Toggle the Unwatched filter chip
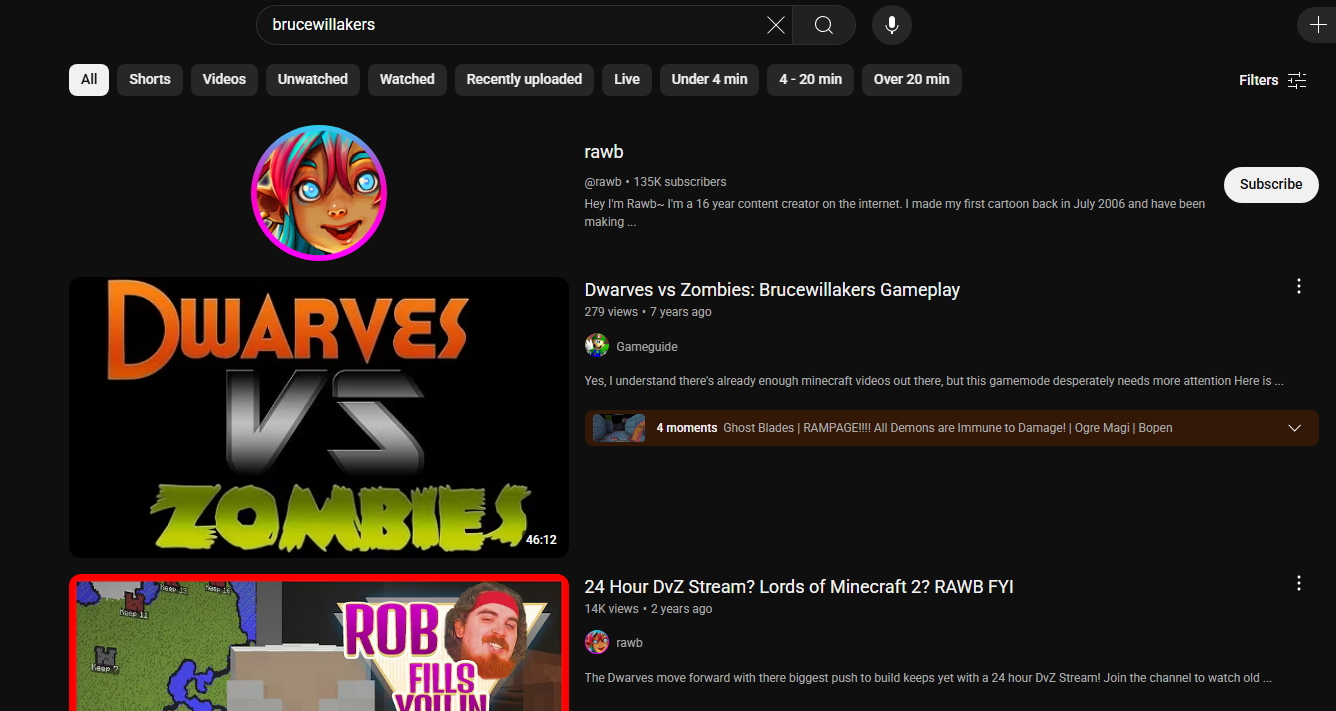 coord(313,80)
